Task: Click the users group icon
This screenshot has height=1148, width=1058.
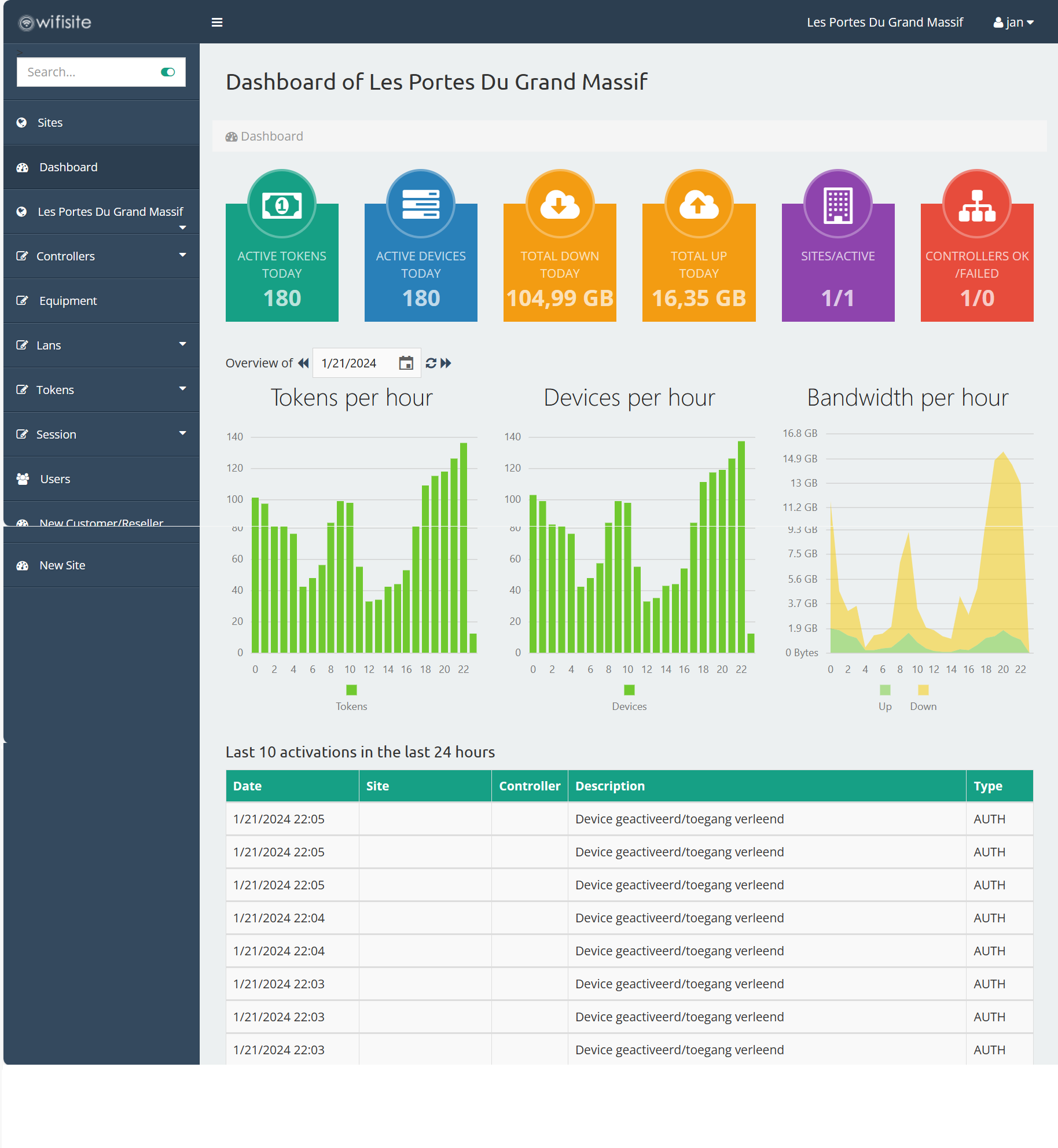Action: pos(23,479)
